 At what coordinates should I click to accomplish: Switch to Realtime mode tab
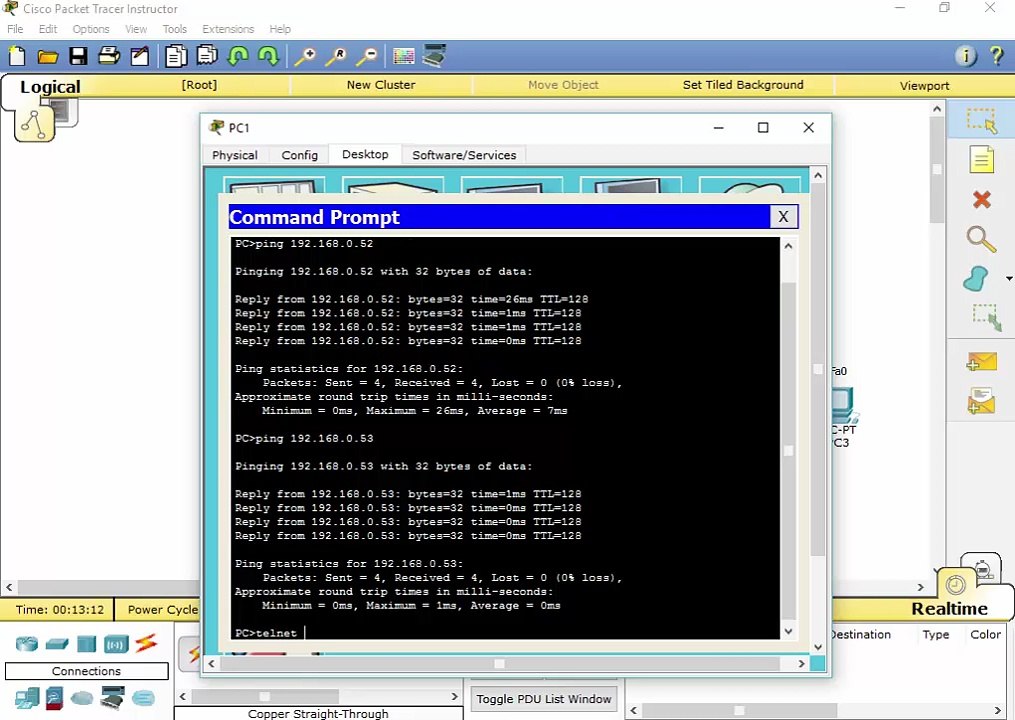click(949, 609)
